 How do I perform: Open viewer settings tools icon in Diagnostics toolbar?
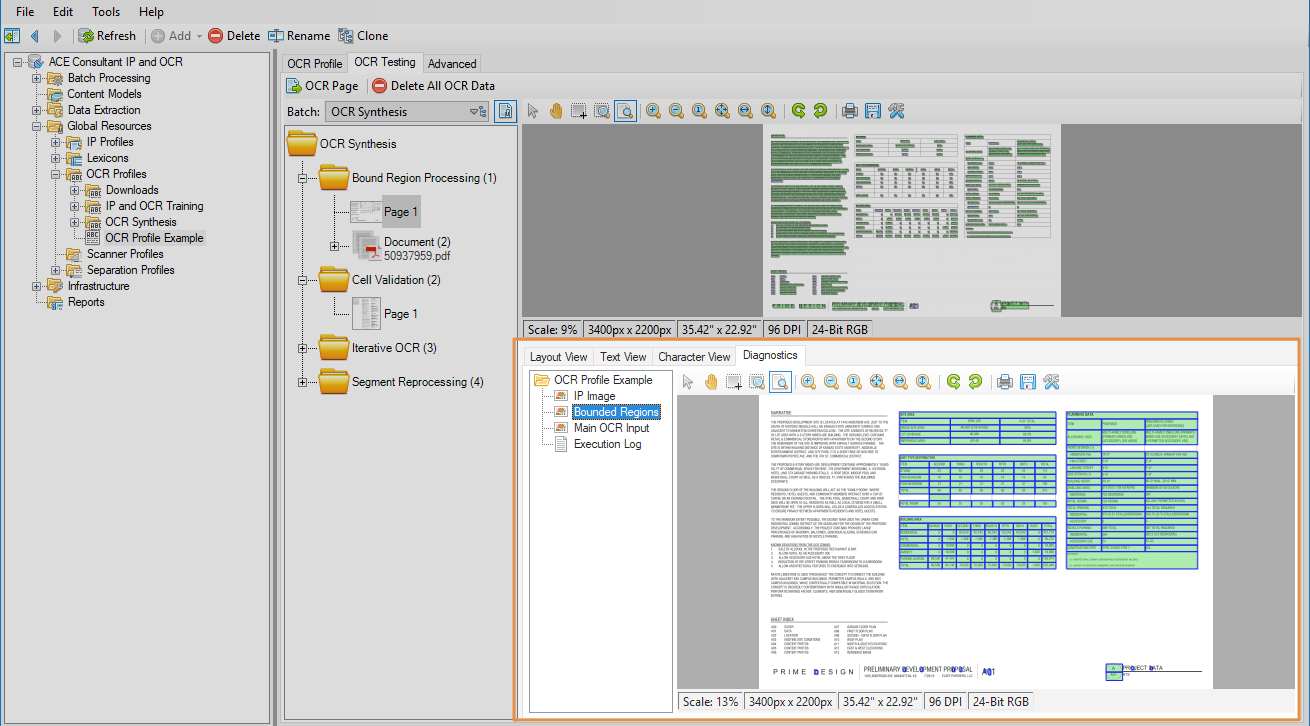click(x=1050, y=381)
